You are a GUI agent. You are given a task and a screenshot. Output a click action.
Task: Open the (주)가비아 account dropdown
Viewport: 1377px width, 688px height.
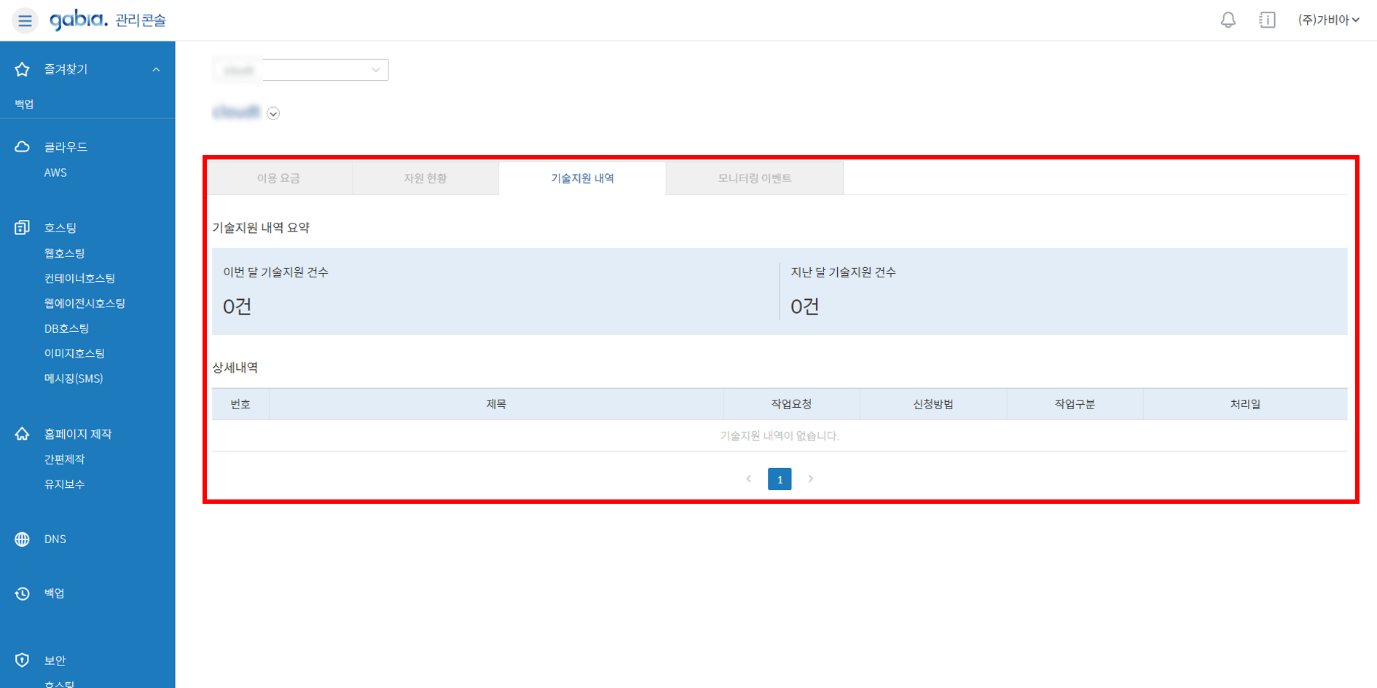tap(1328, 20)
